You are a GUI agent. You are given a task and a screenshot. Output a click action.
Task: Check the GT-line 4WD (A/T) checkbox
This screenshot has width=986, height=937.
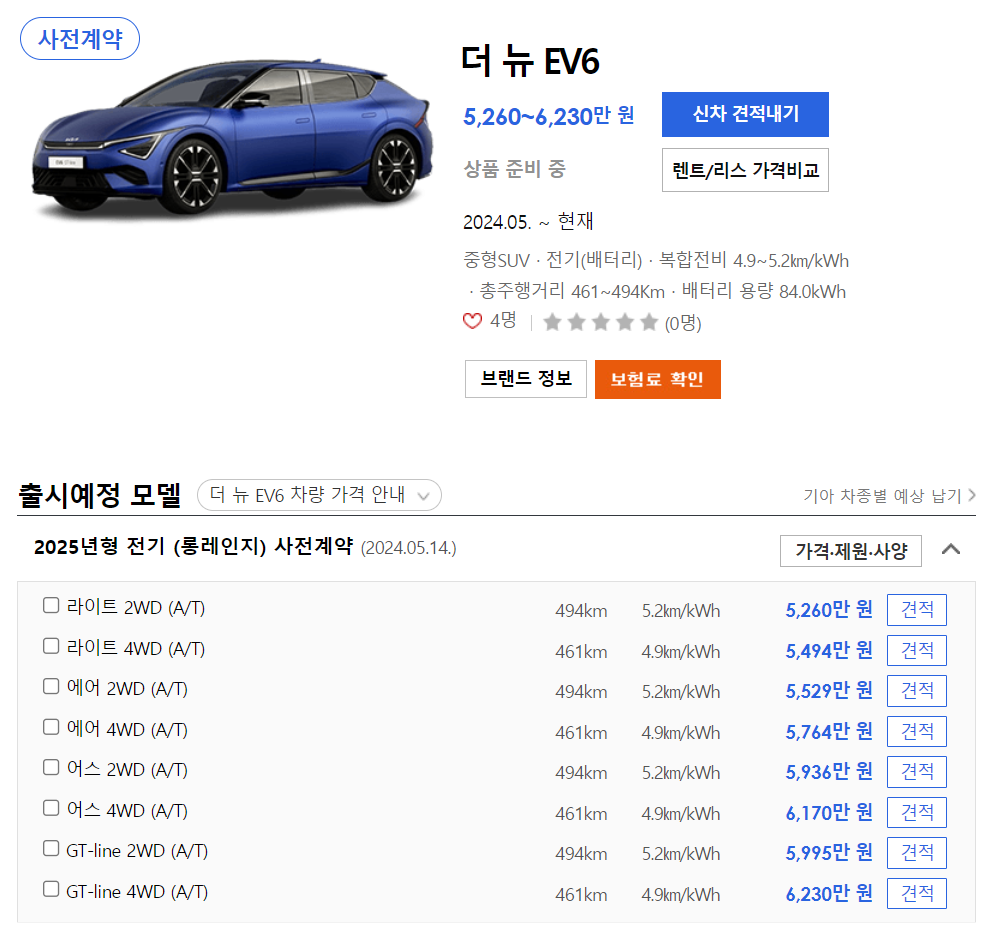point(51,890)
